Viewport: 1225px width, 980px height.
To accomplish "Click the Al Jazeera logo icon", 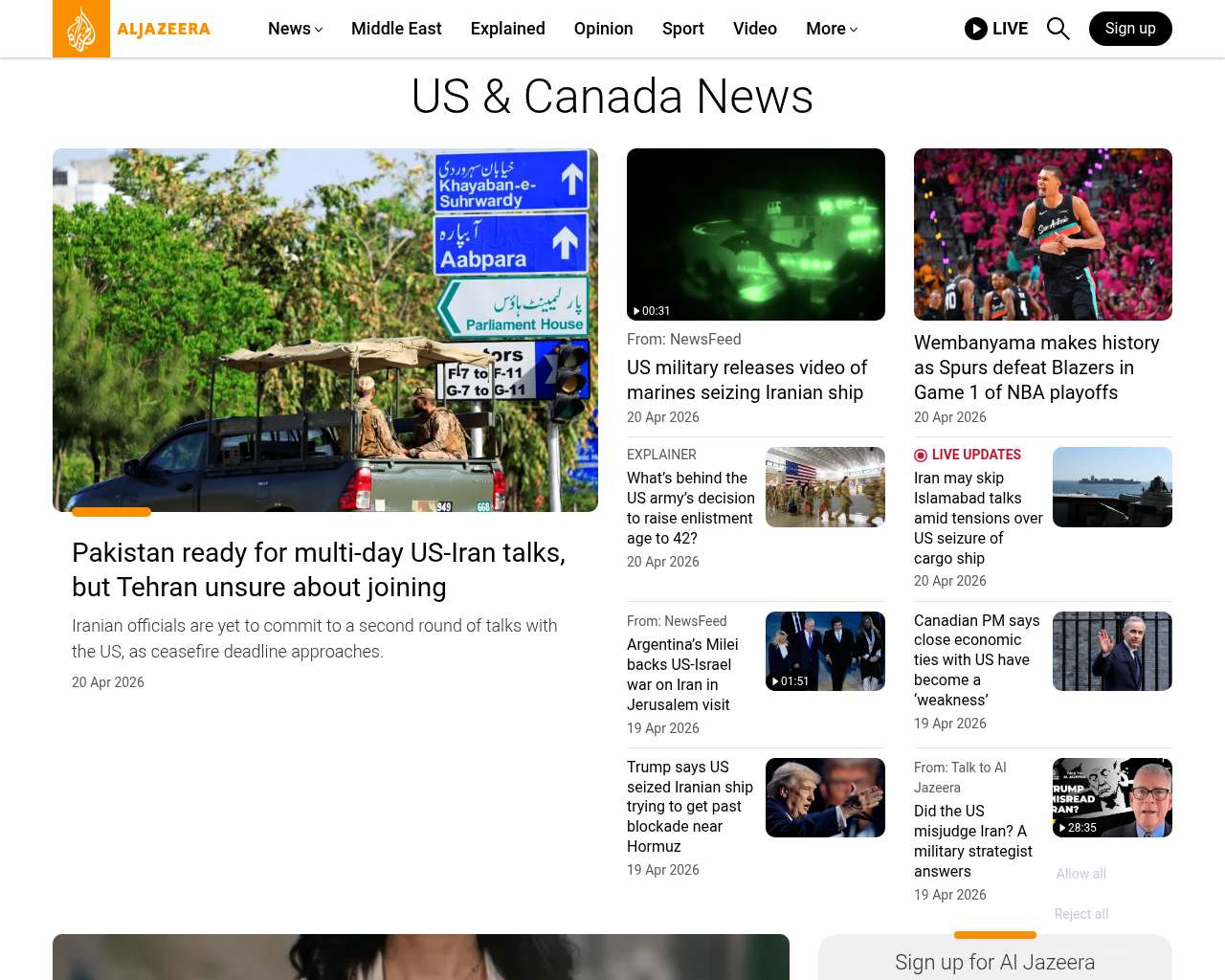I will (81, 29).
